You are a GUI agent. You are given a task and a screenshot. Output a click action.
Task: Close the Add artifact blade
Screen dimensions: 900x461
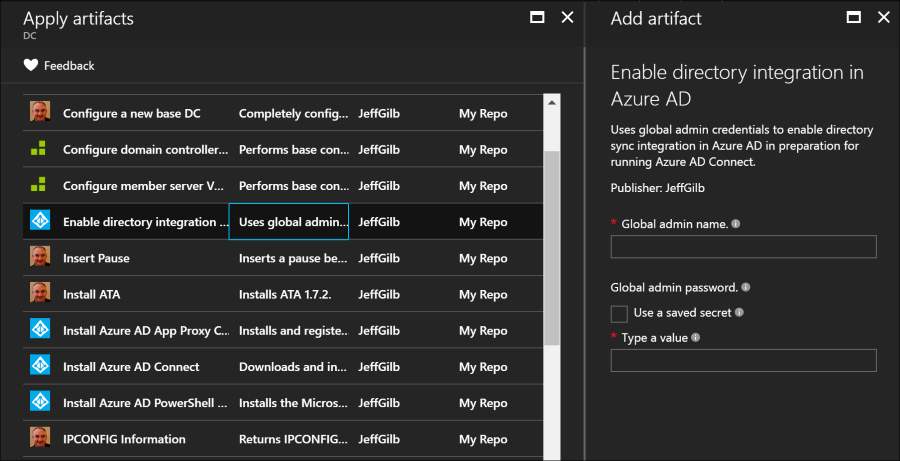point(884,17)
